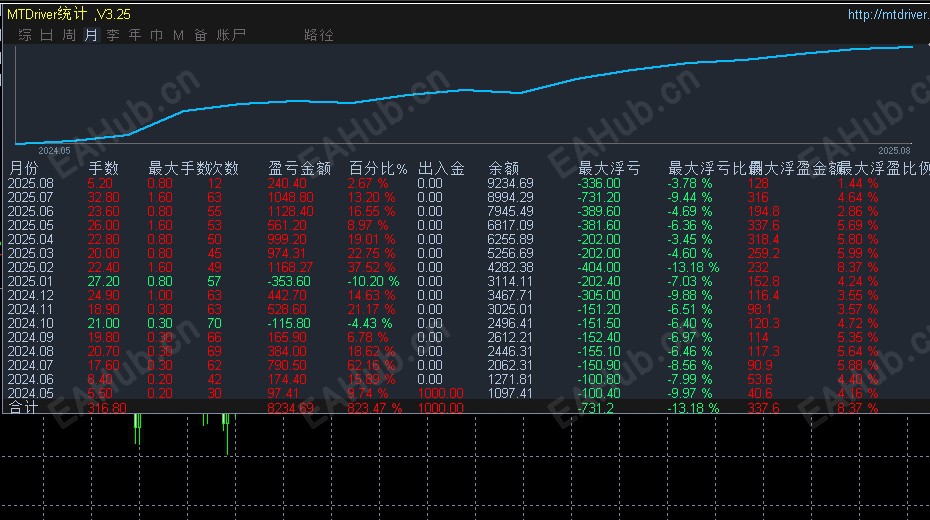Click balance value 9234.69
The height and width of the screenshot is (520, 930).
coord(510,183)
